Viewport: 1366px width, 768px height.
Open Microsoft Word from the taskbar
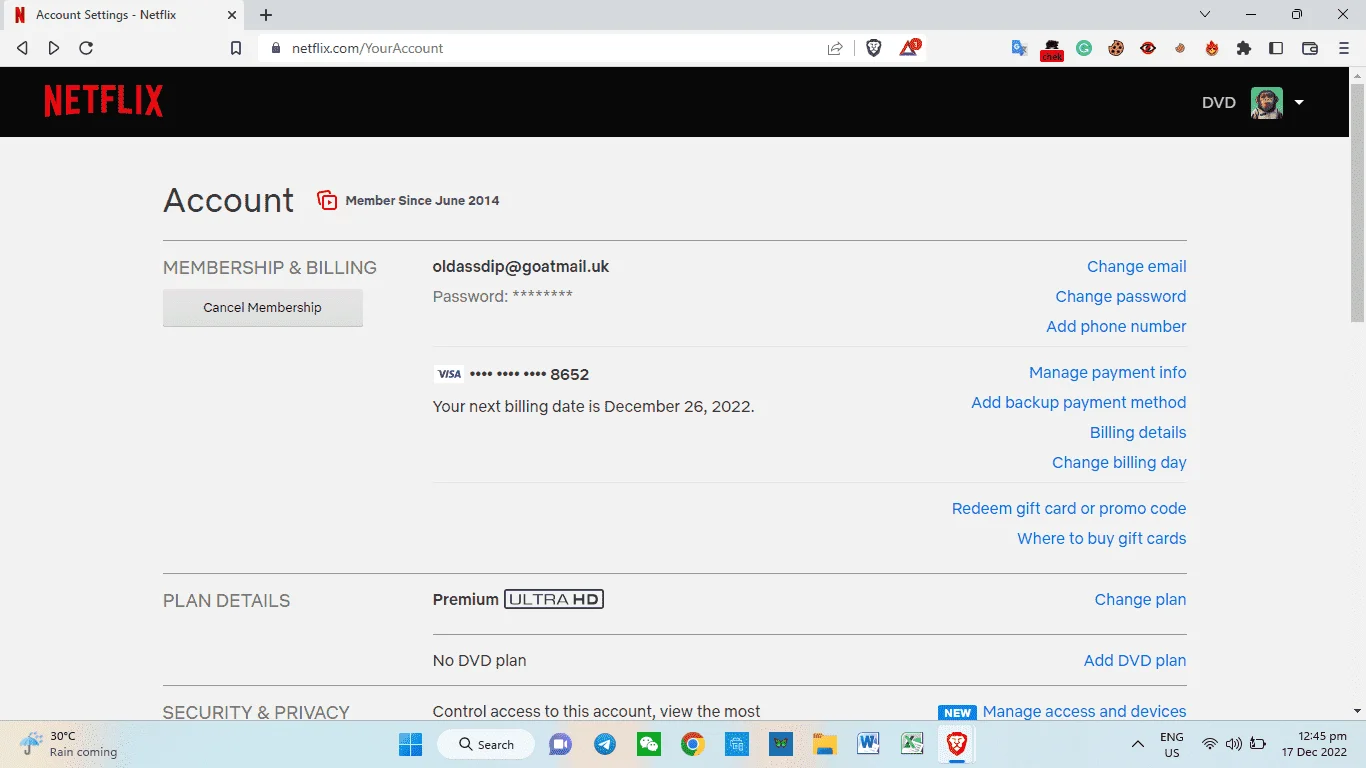868,744
